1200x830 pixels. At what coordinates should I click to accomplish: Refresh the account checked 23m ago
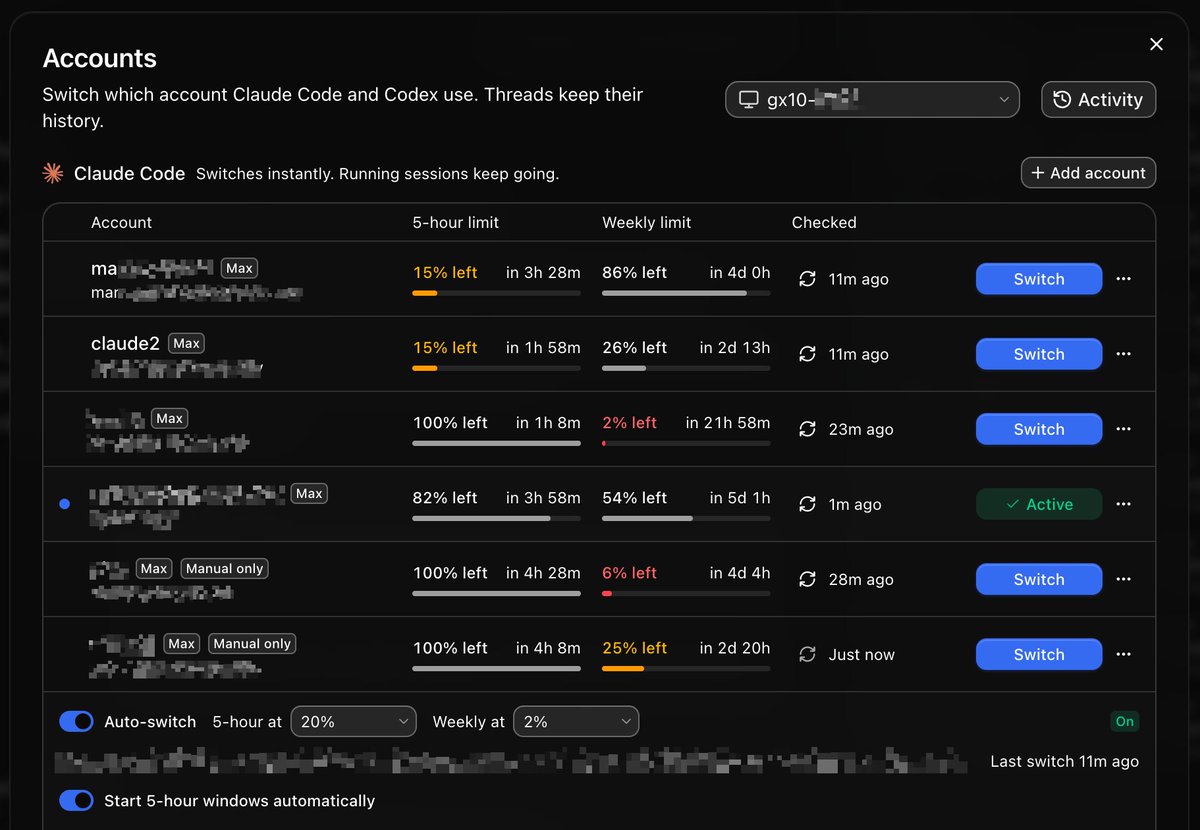point(807,429)
